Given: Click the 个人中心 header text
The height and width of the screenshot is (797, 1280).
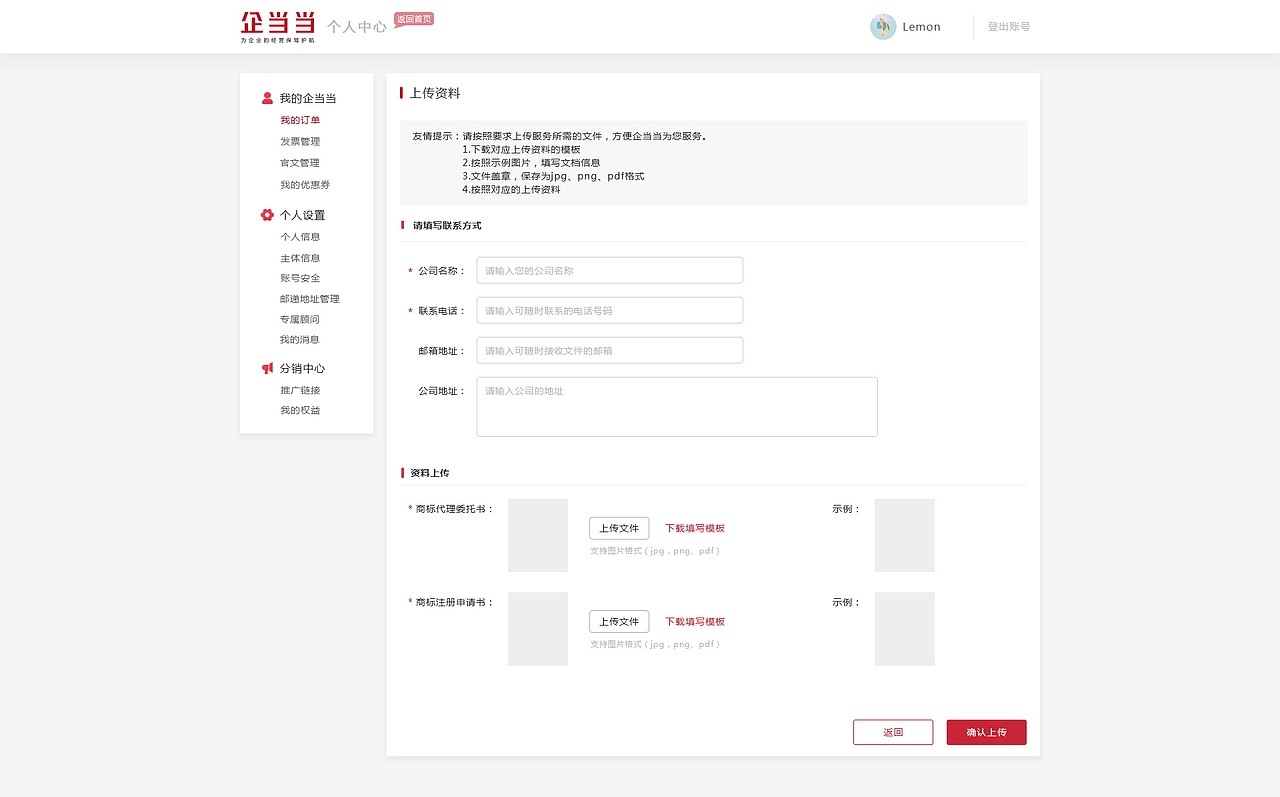Looking at the screenshot, I should 357,27.
